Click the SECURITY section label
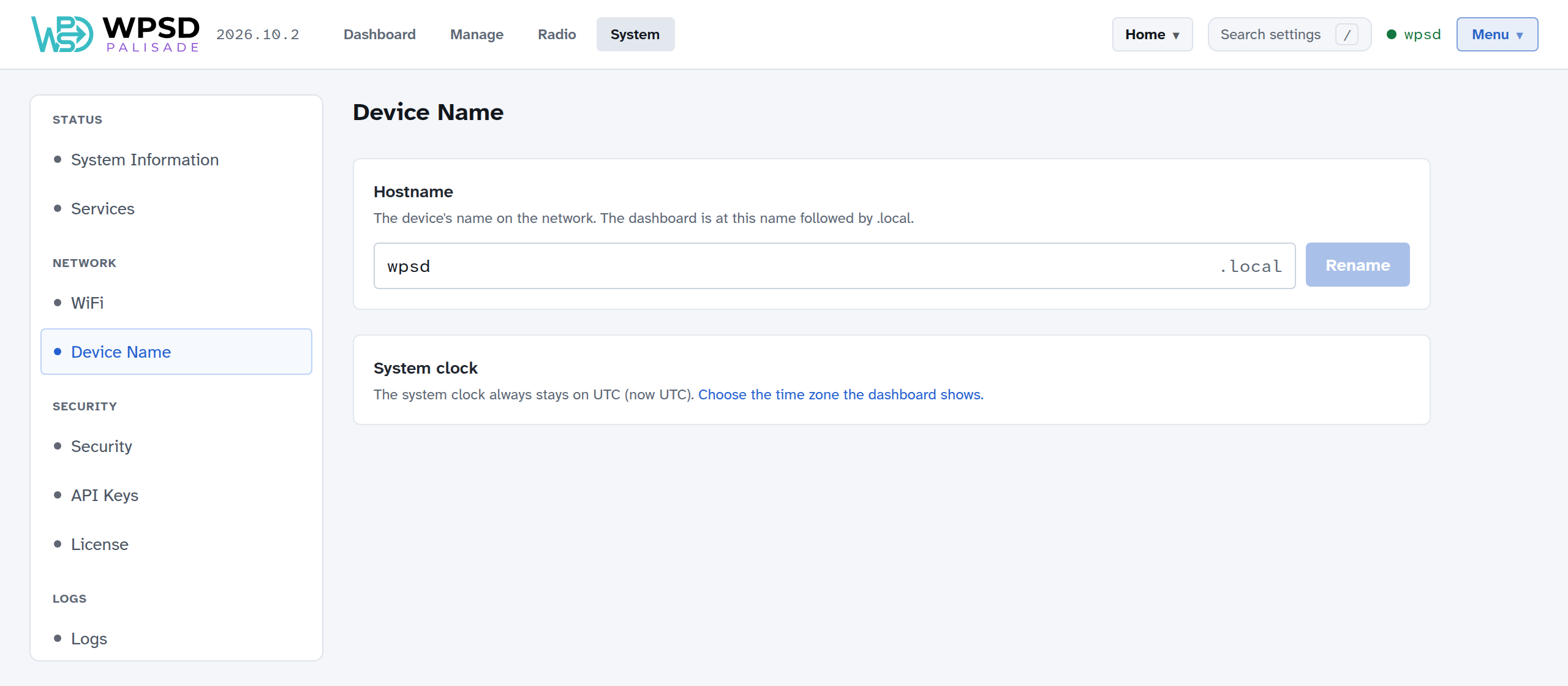1568x686 pixels. pyautogui.click(x=85, y=407)
